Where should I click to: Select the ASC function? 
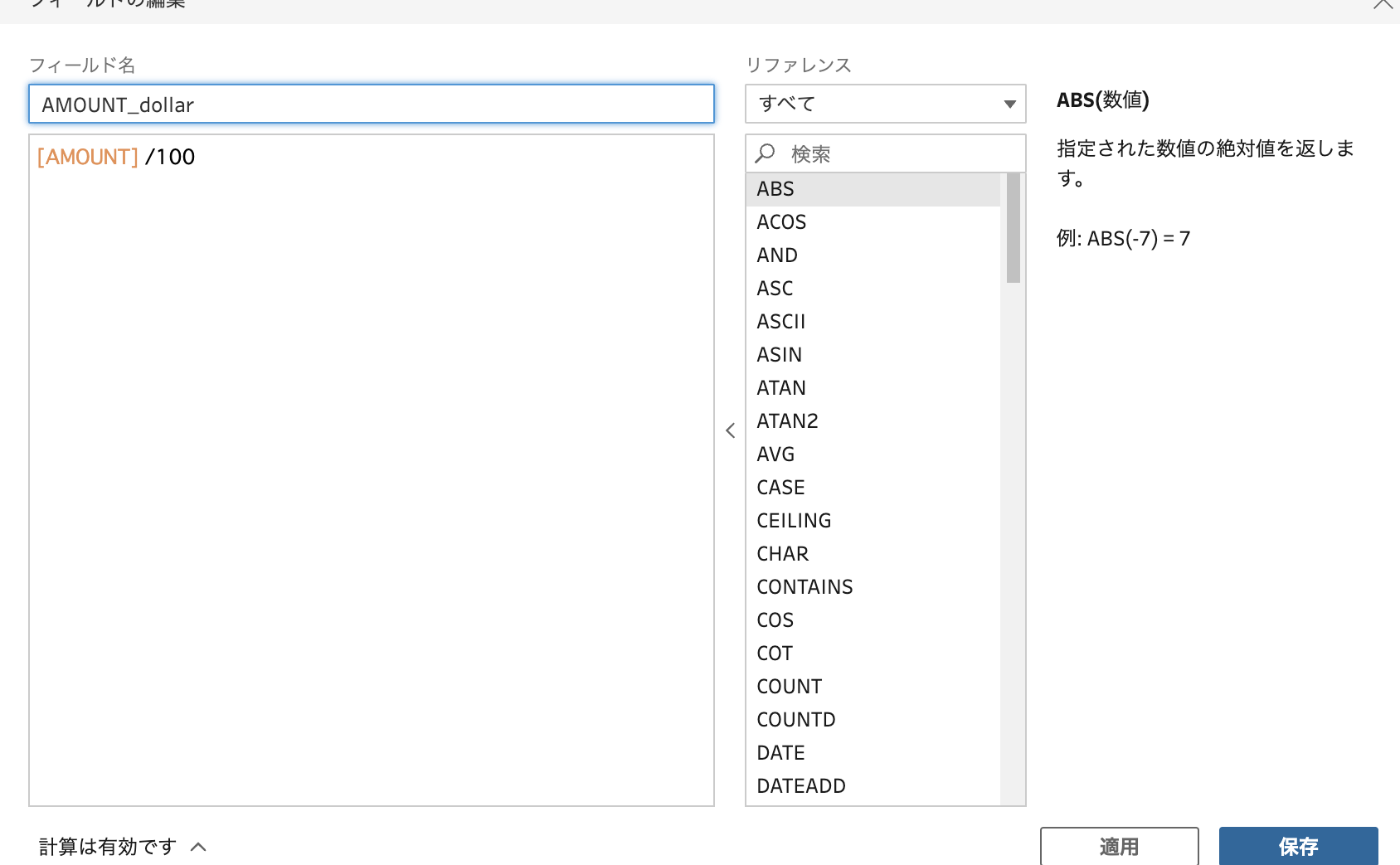click(873, 288)
